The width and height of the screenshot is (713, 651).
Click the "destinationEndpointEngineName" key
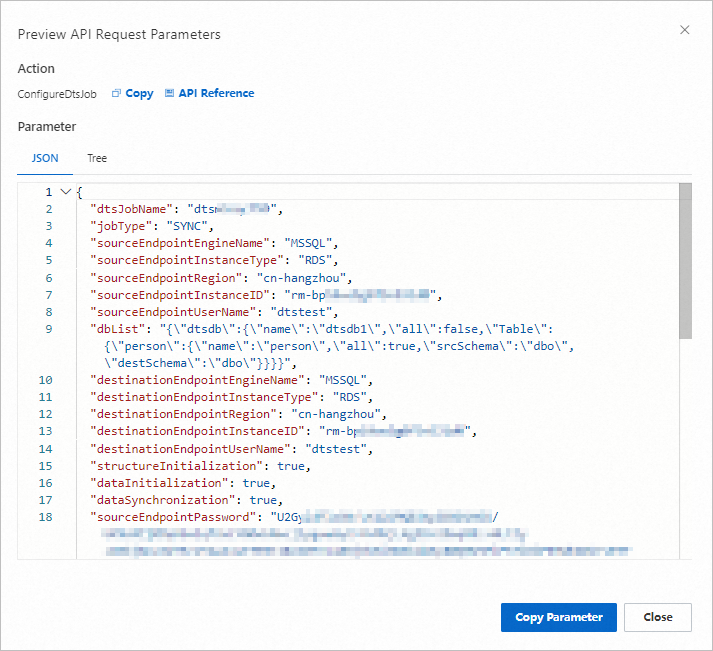point(197,380)
